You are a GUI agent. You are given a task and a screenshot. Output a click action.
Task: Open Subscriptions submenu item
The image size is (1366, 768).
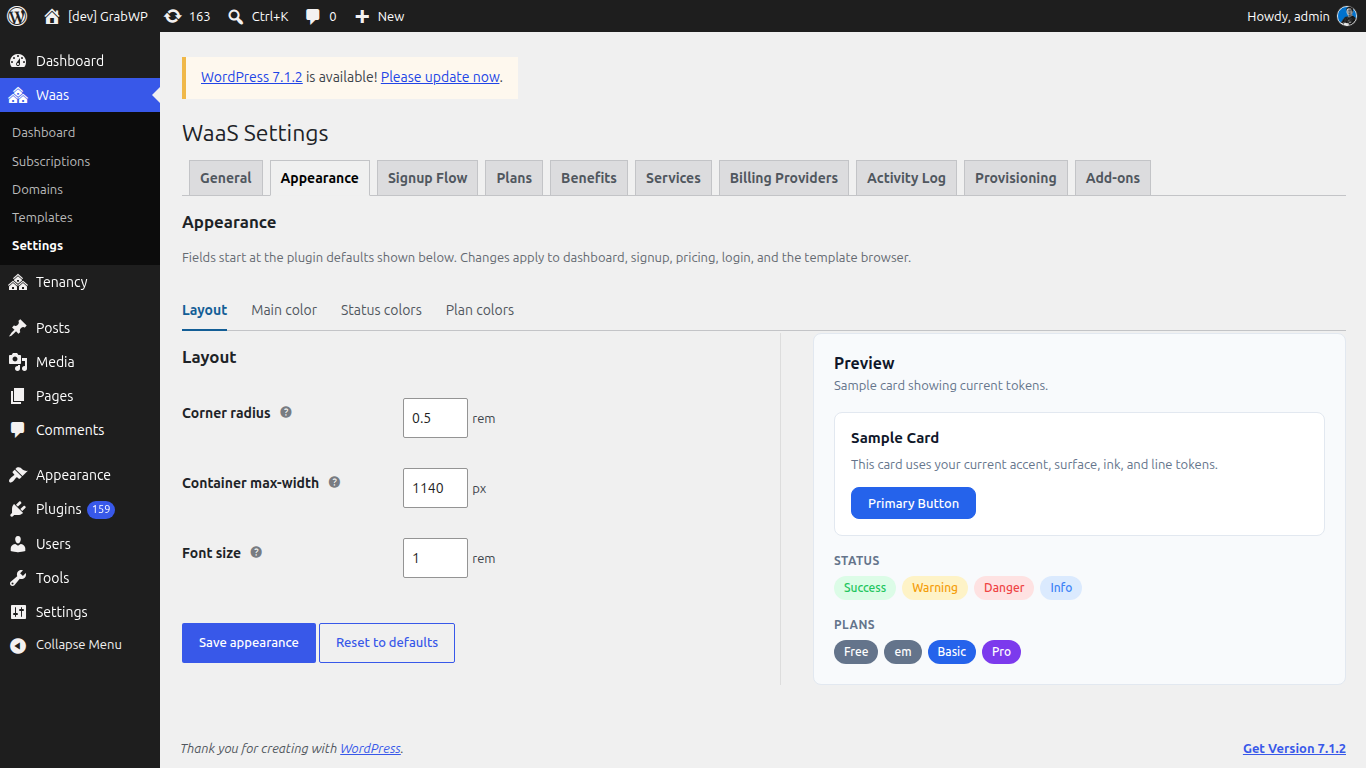80,161
